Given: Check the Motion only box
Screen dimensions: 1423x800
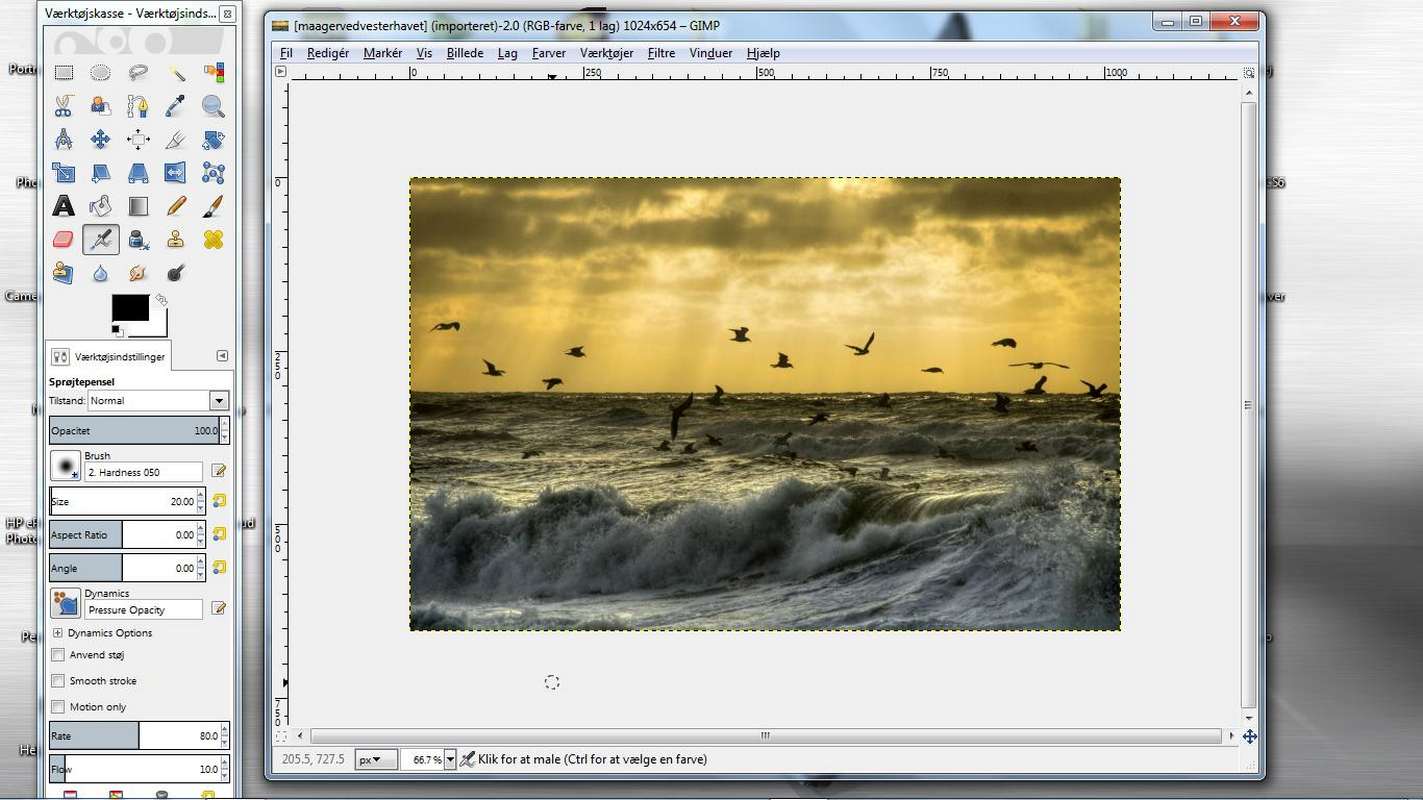Looking at the screenshot, I should [x=58, y=707].
